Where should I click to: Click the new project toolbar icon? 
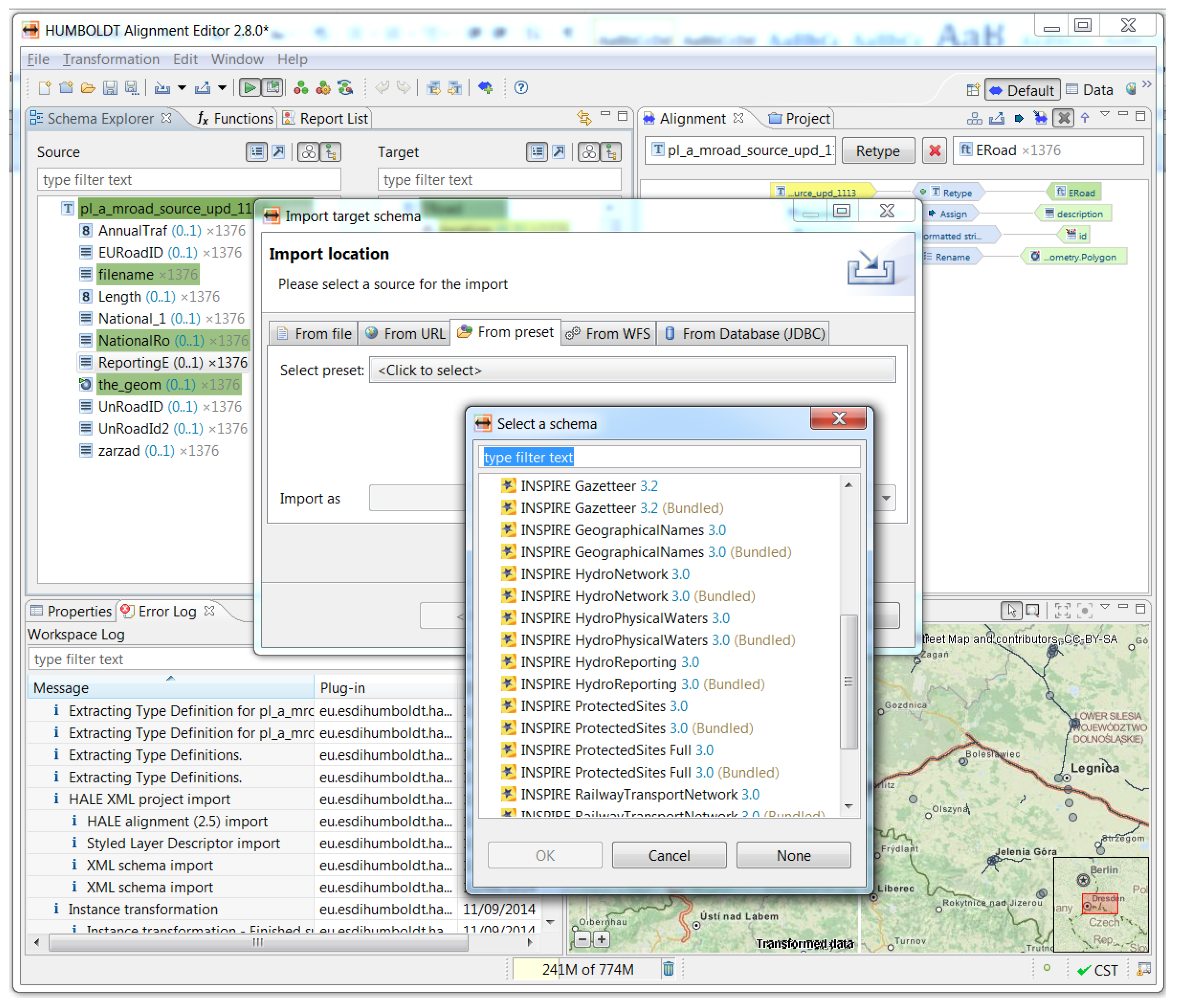point(45,88)
